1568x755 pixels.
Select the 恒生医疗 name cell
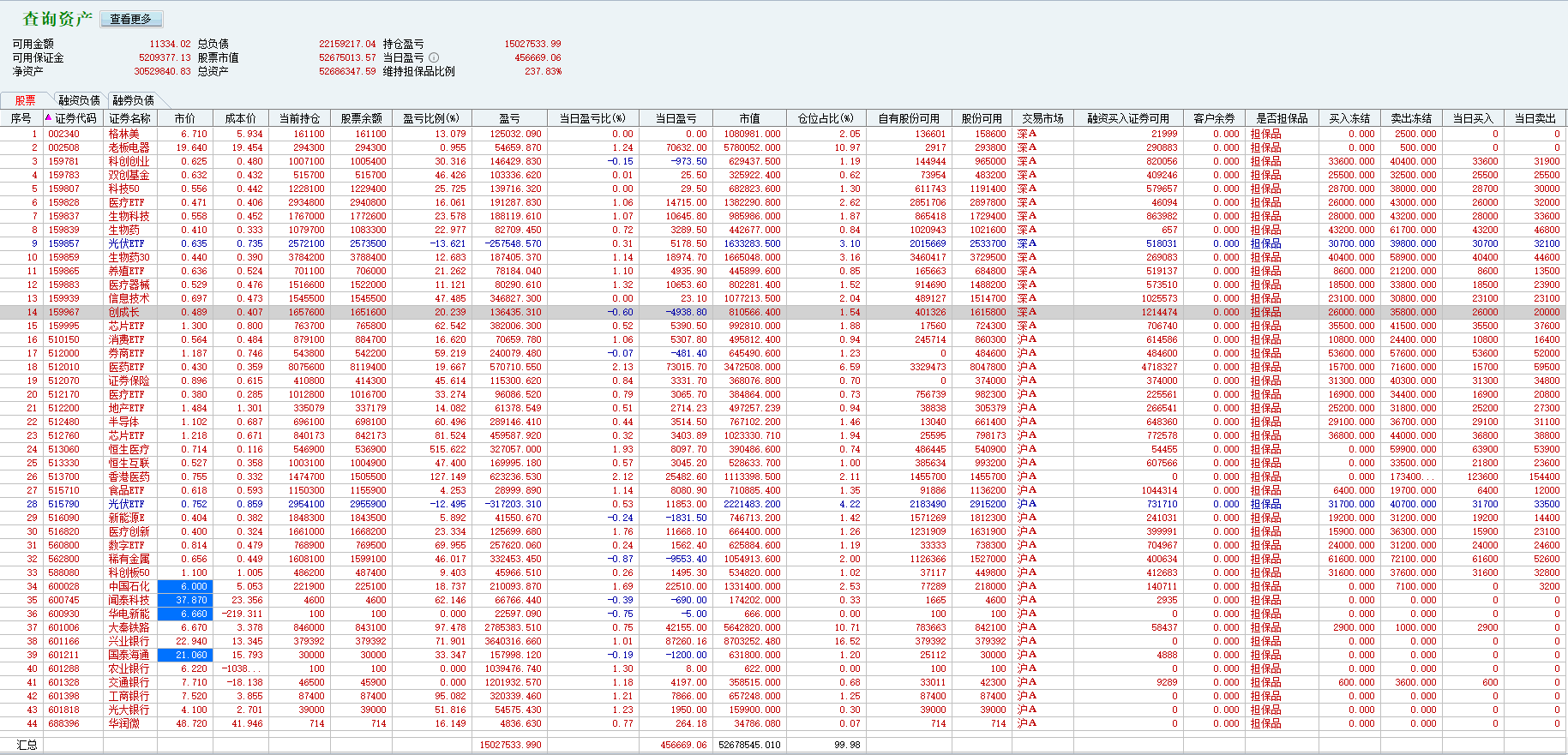tap(129, 449)
